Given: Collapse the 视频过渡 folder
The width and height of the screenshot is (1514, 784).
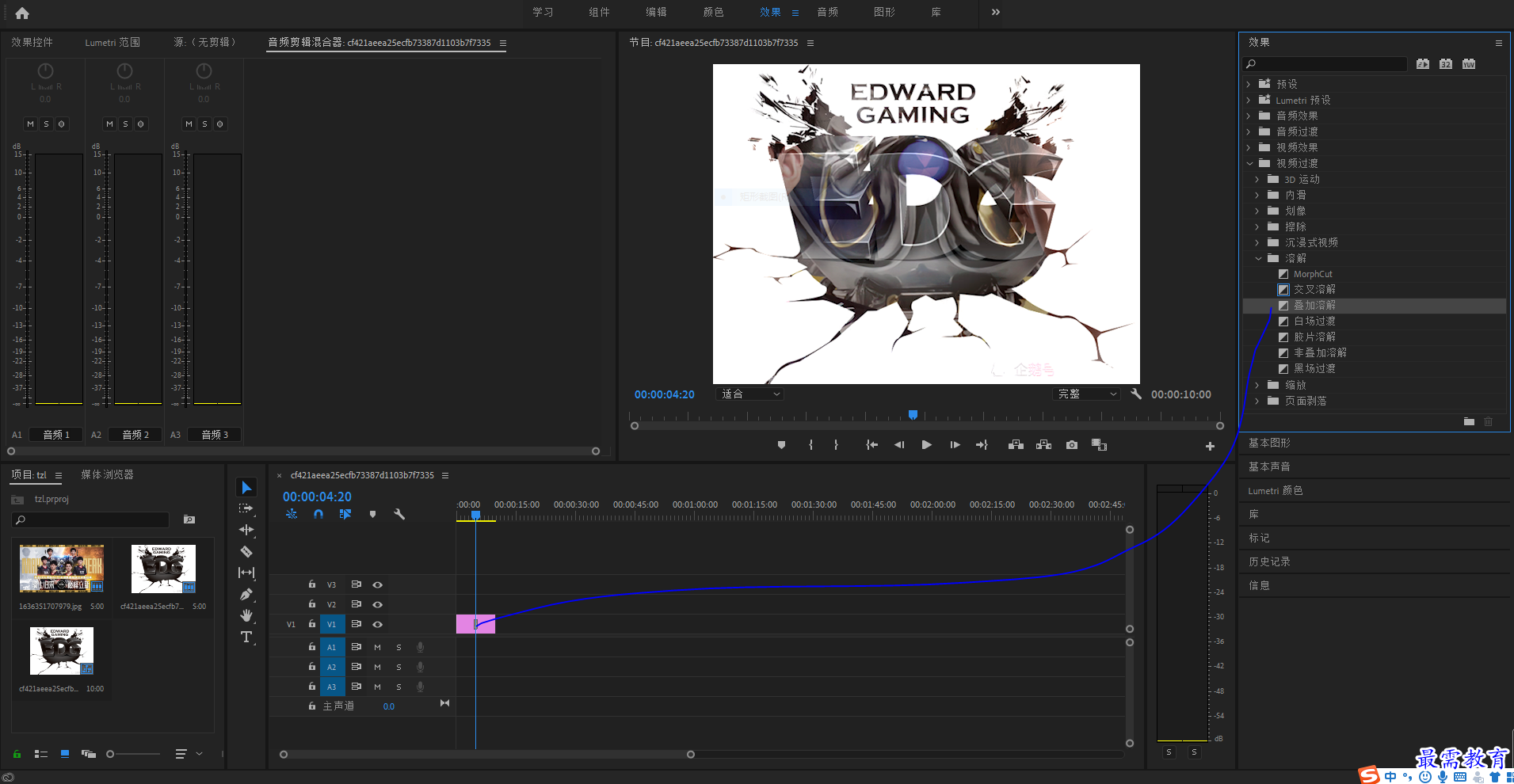Looking at the screenshot, I should tap(1249, 163).
